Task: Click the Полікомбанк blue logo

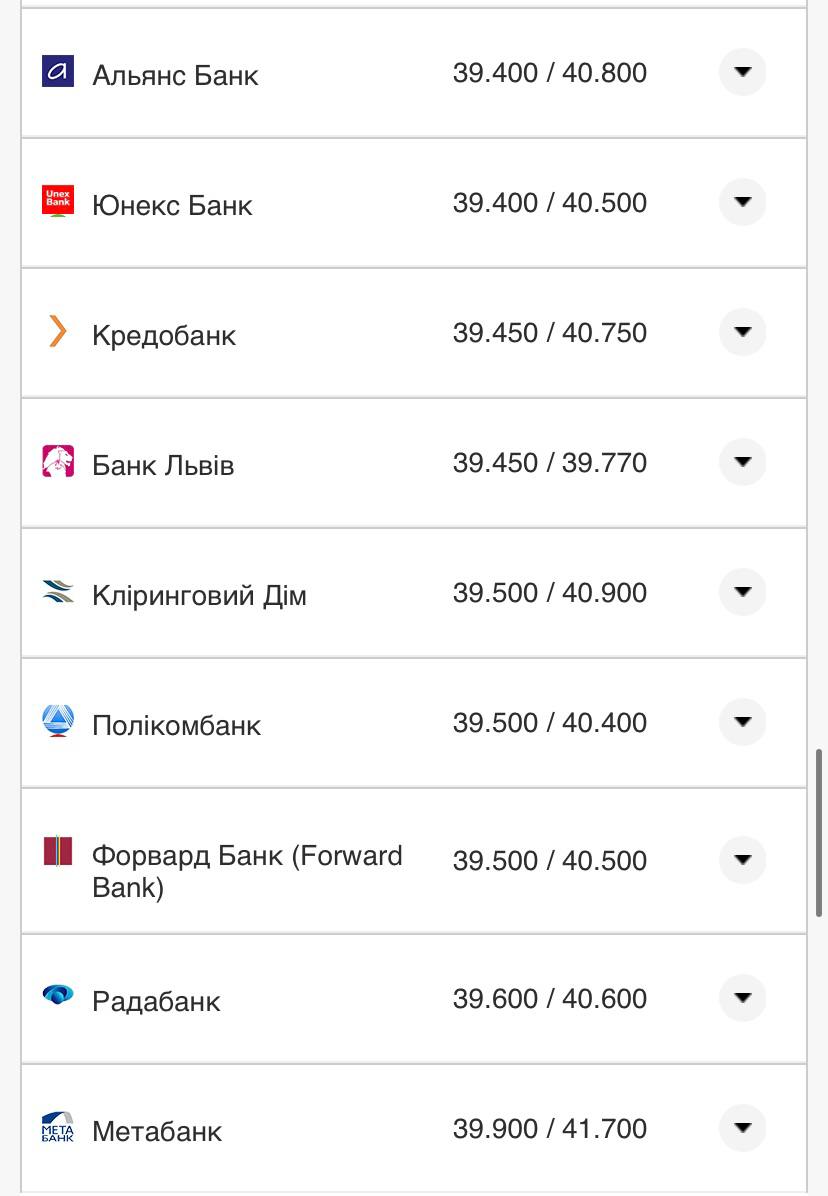Action: coord(58,721)
